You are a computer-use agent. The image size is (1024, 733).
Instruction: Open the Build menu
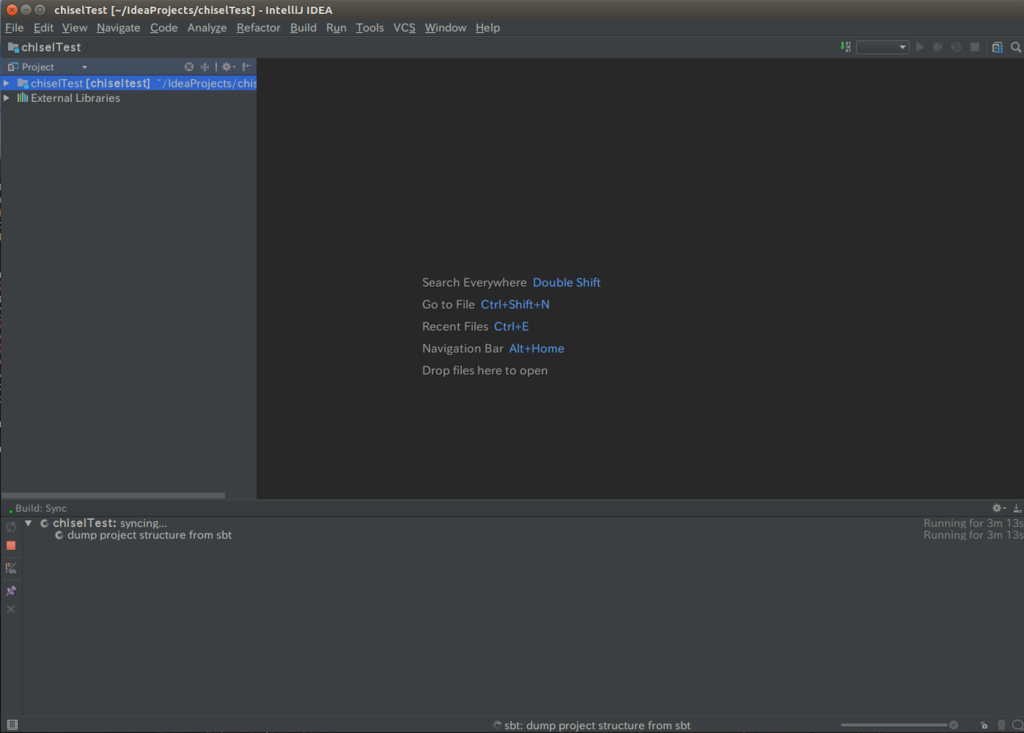(303, 27)
